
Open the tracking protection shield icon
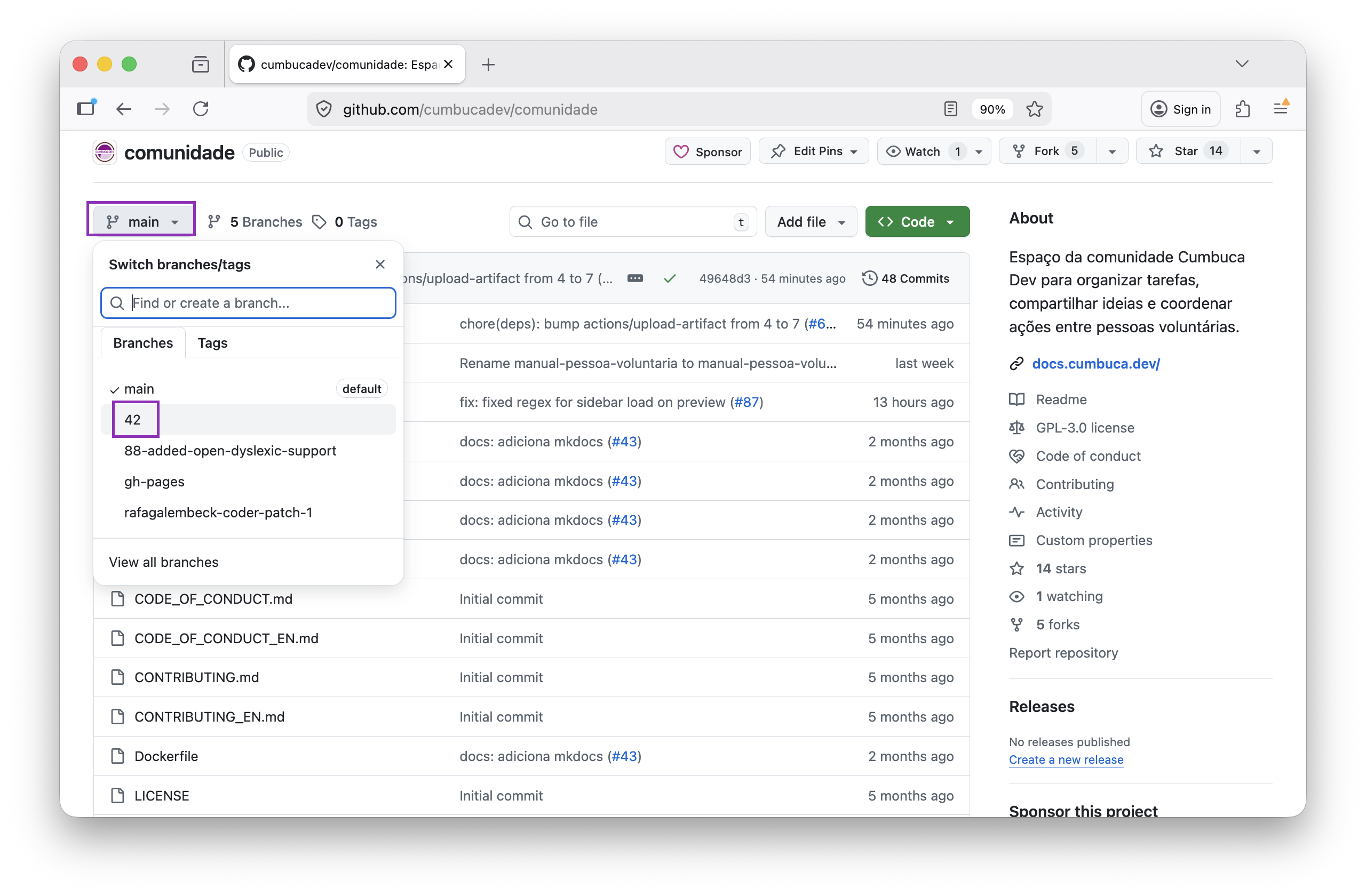click(324, 109)
